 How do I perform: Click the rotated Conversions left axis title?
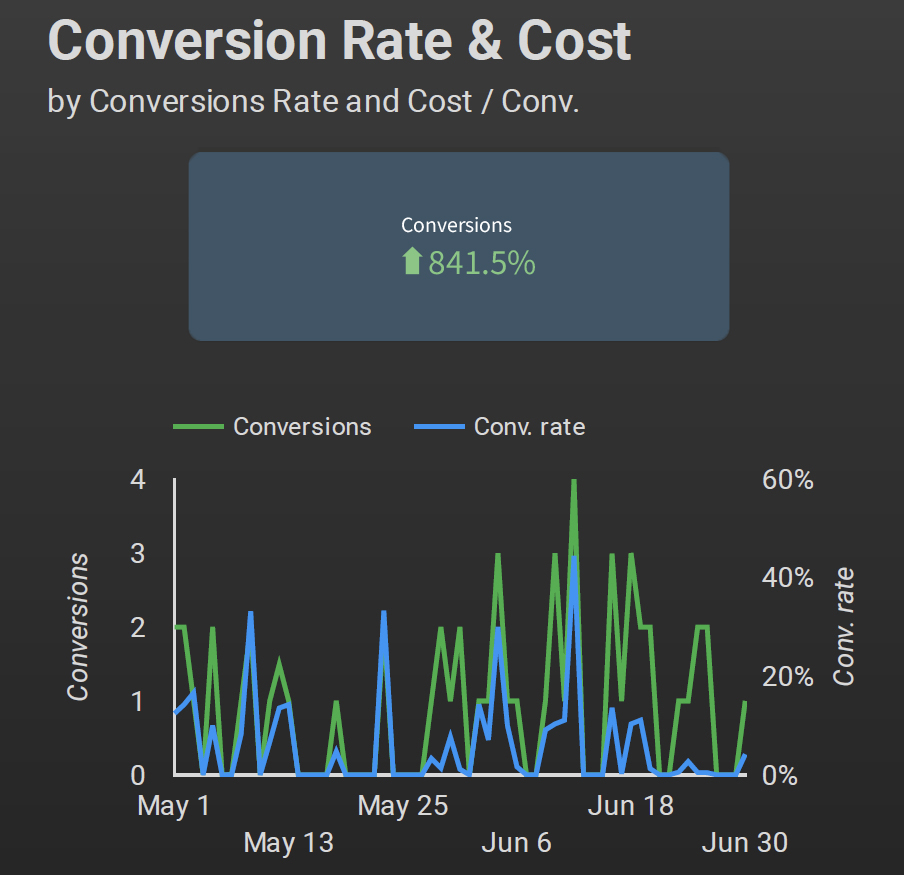coord(78,626)
